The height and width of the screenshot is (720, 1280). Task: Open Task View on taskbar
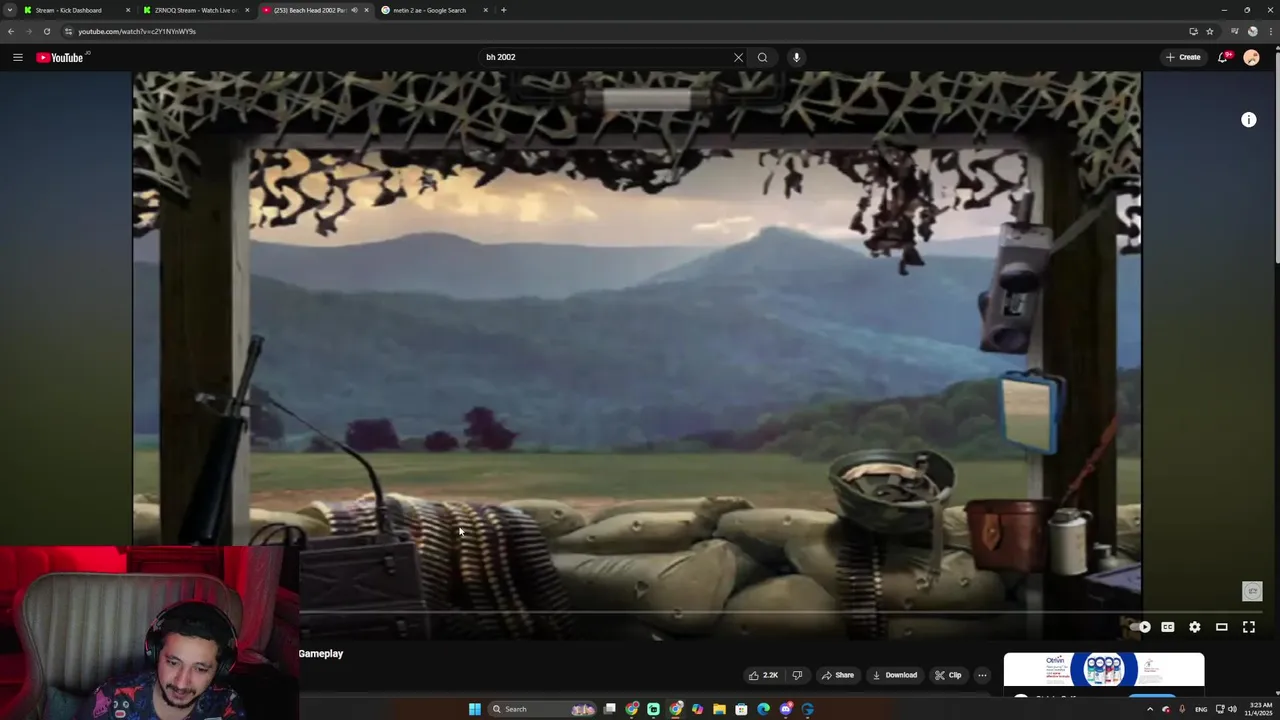pos(610,709)
